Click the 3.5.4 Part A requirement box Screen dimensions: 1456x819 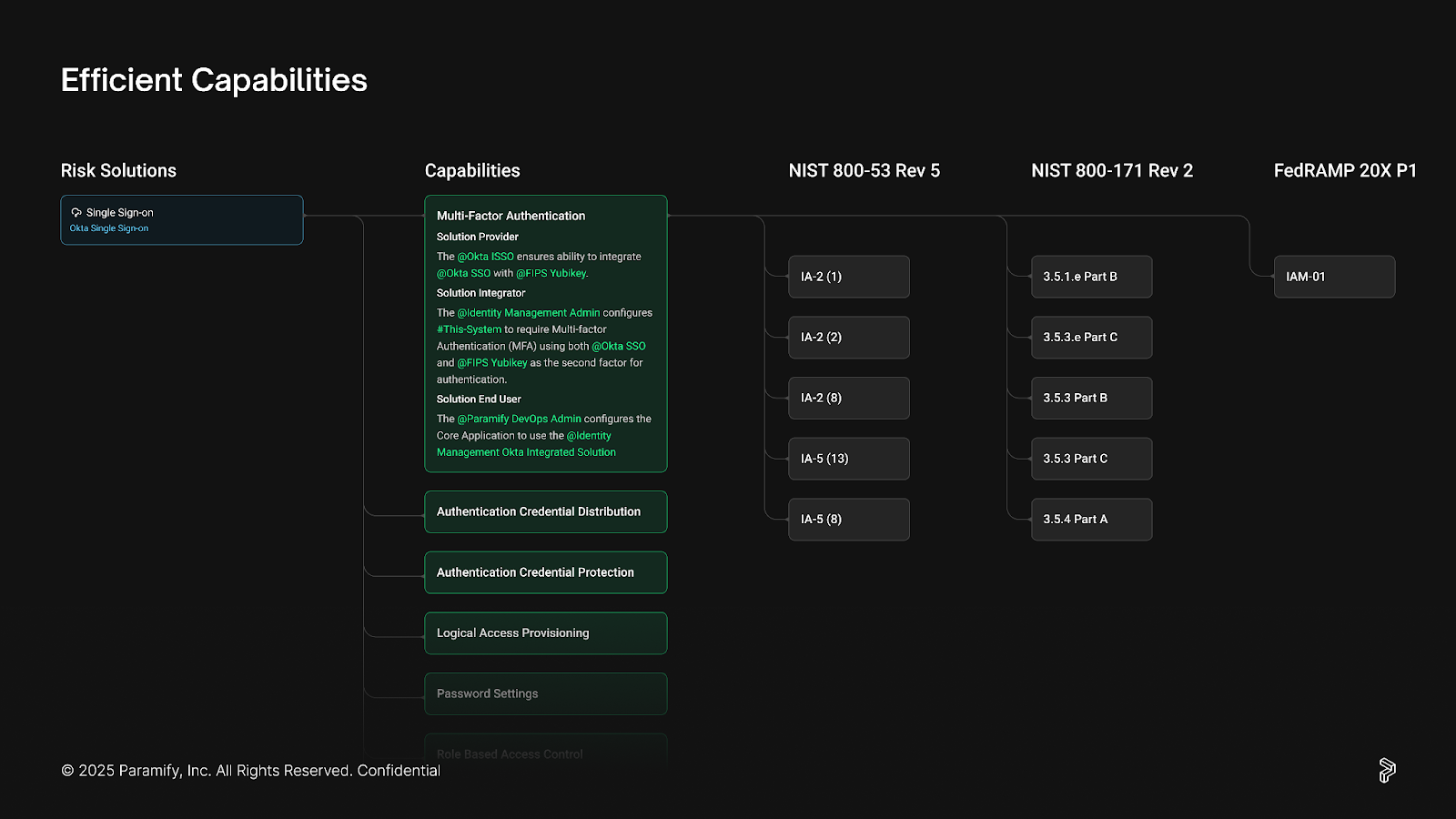pos(1092,520)
